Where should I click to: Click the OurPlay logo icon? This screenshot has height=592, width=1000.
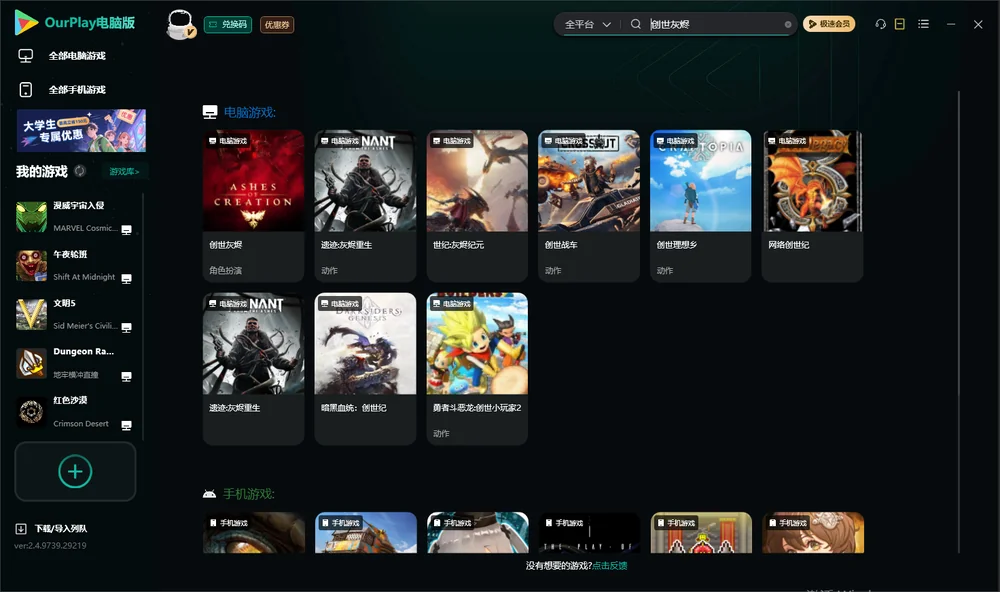(26, 22)
